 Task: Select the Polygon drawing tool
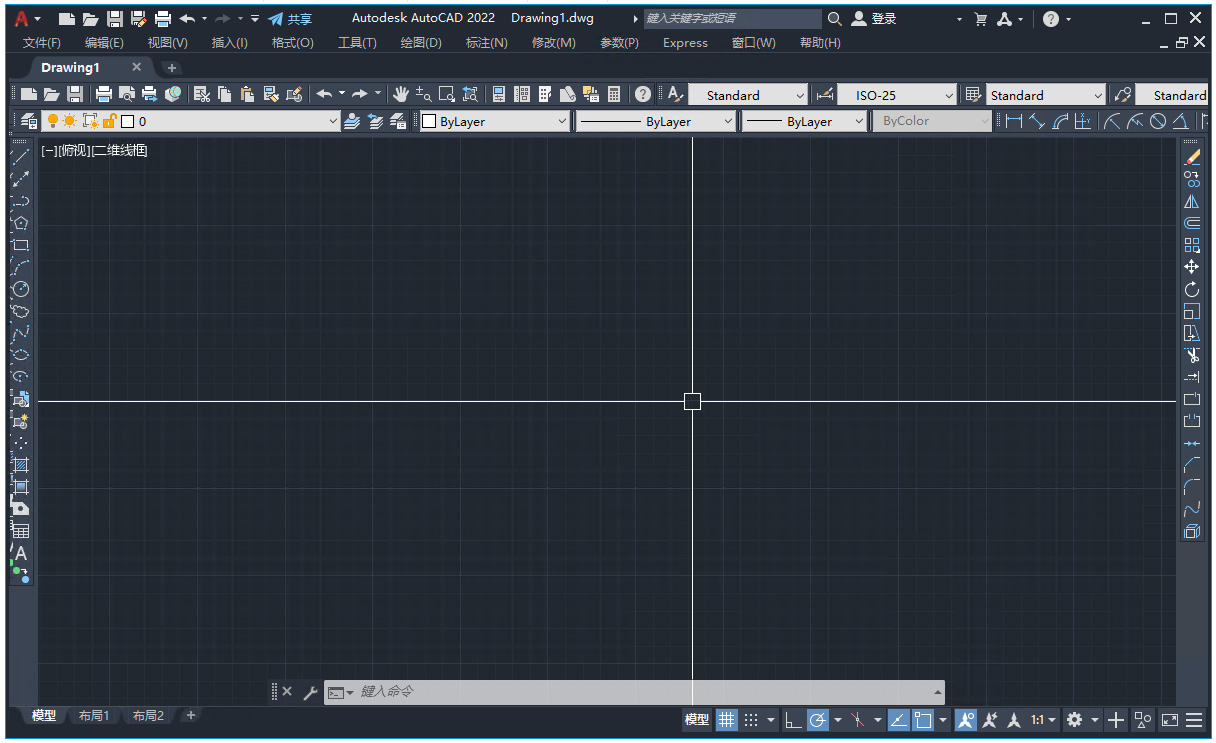click(20, 222)
